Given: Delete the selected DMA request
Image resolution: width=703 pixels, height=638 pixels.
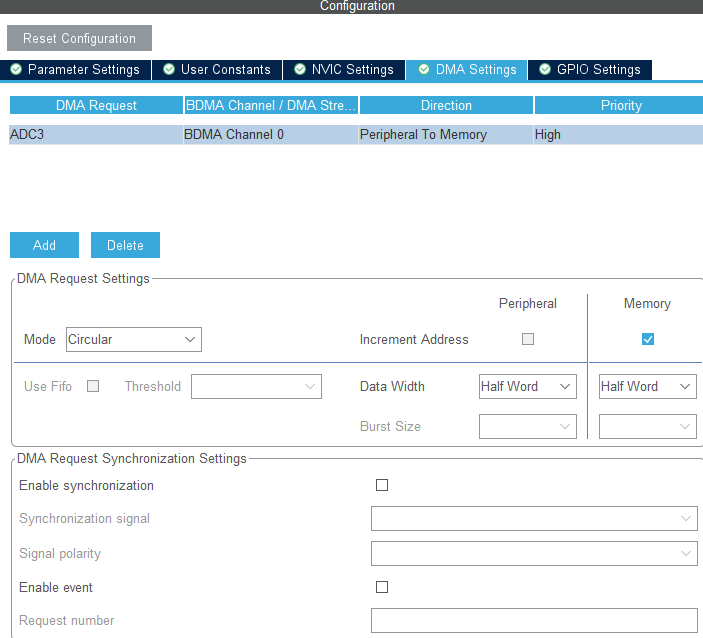Looking at the screenshot, I should 125,245.
